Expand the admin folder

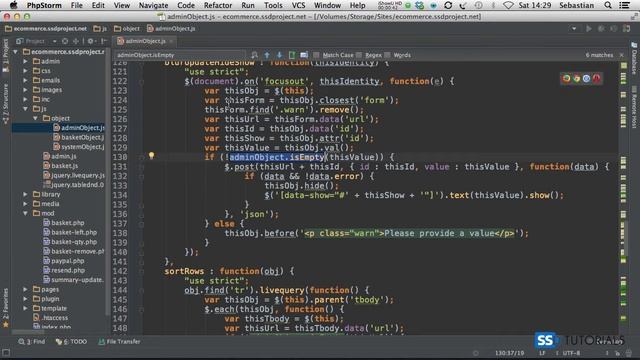click(25, 61)
